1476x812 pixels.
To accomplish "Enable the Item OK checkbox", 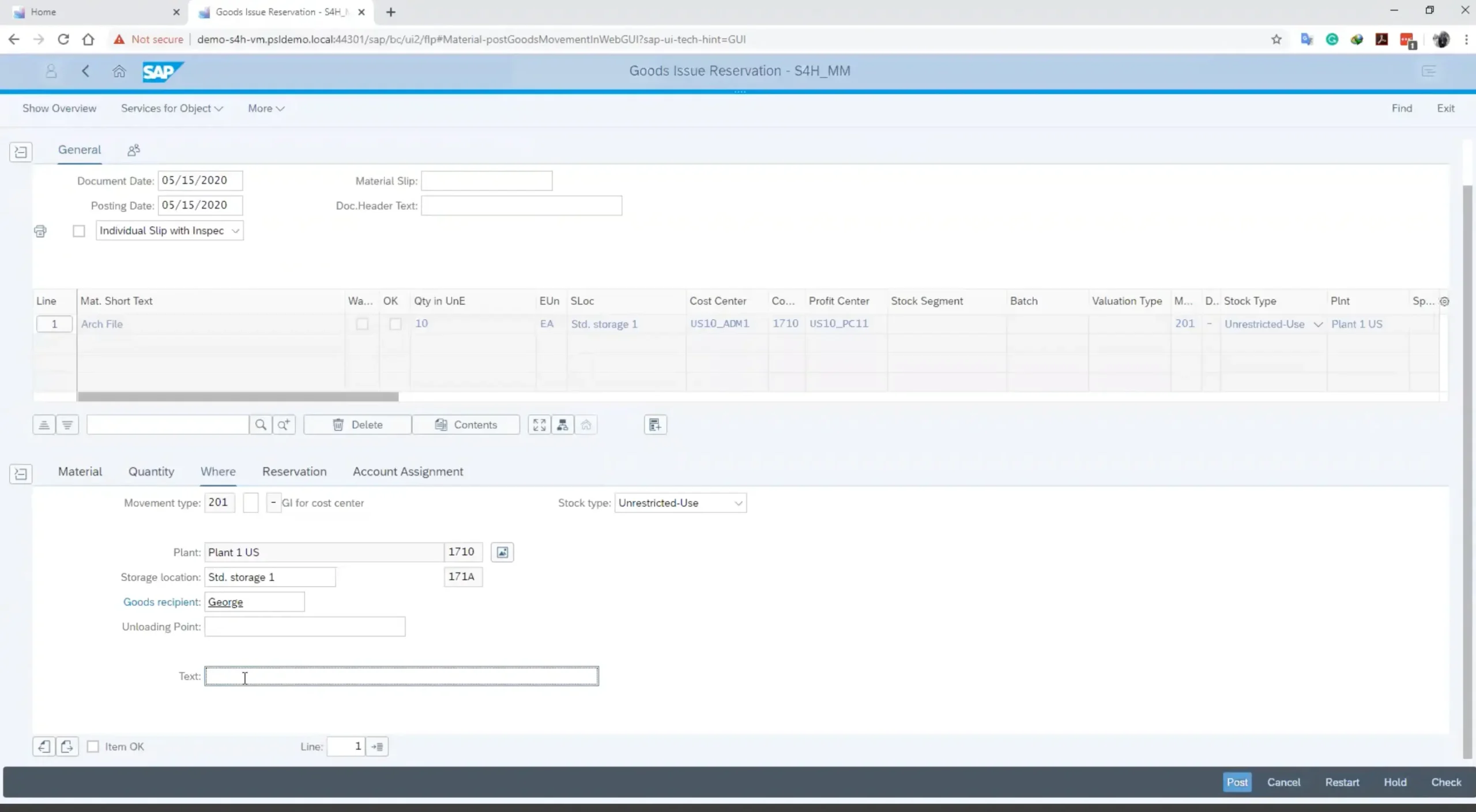I will pyautogui.click(x=93, y=747).
